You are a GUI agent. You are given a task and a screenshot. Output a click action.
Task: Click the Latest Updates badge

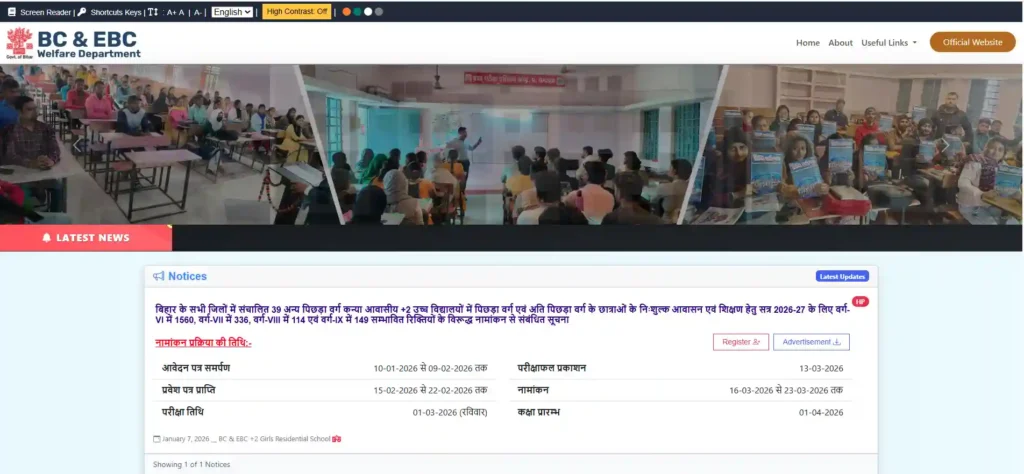pyautogui.click(x=842, y=276)
